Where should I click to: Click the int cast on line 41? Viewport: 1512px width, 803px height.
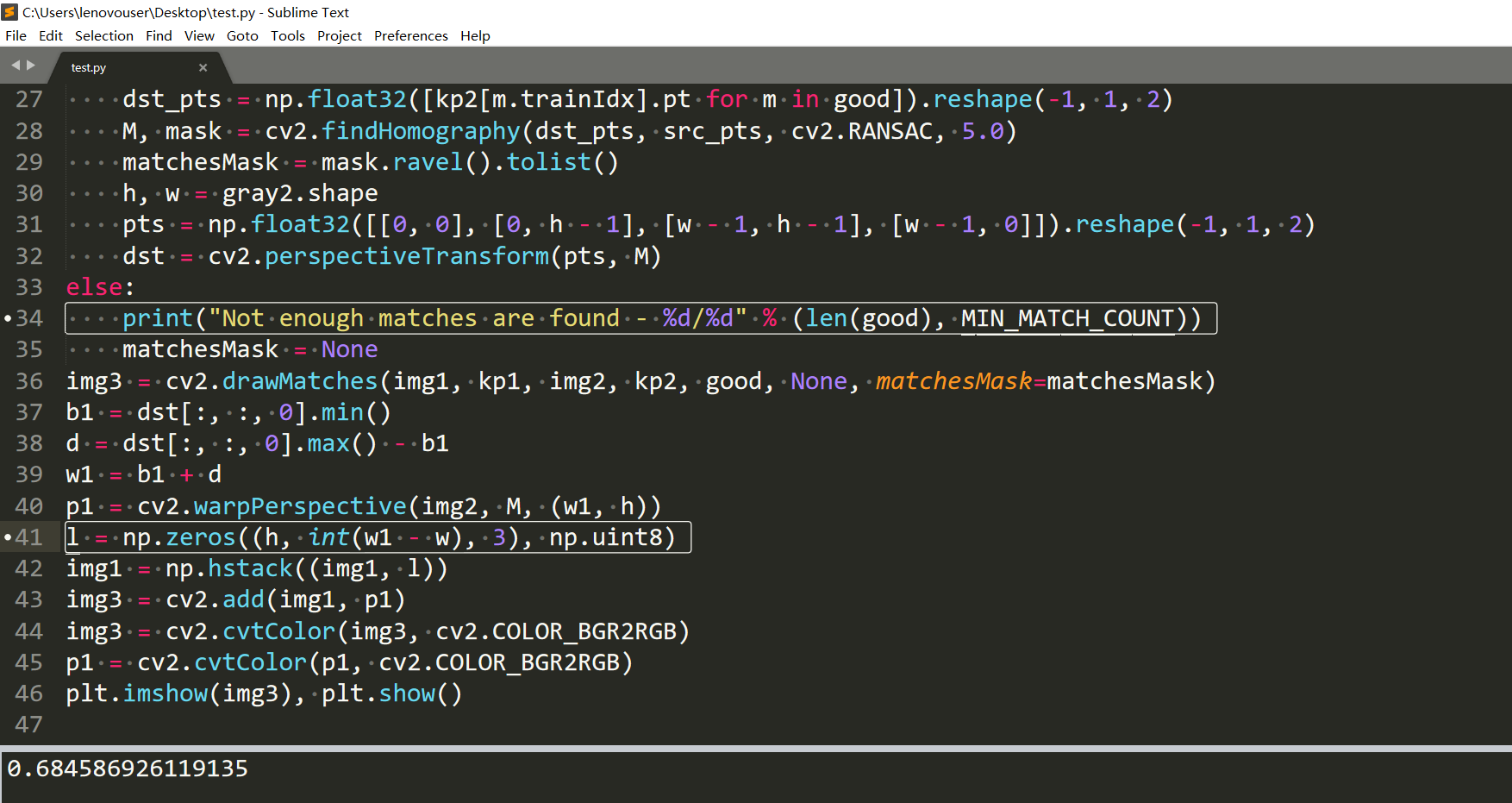(x=328, y=537)
